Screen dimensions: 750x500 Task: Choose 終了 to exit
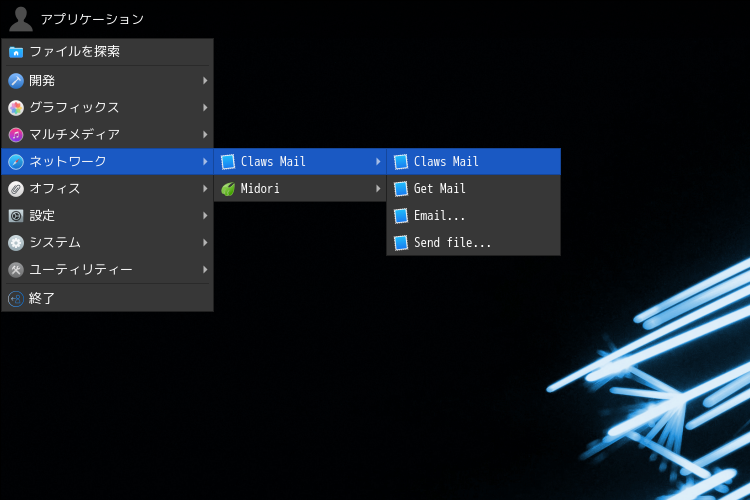click(x=108, y=299)
